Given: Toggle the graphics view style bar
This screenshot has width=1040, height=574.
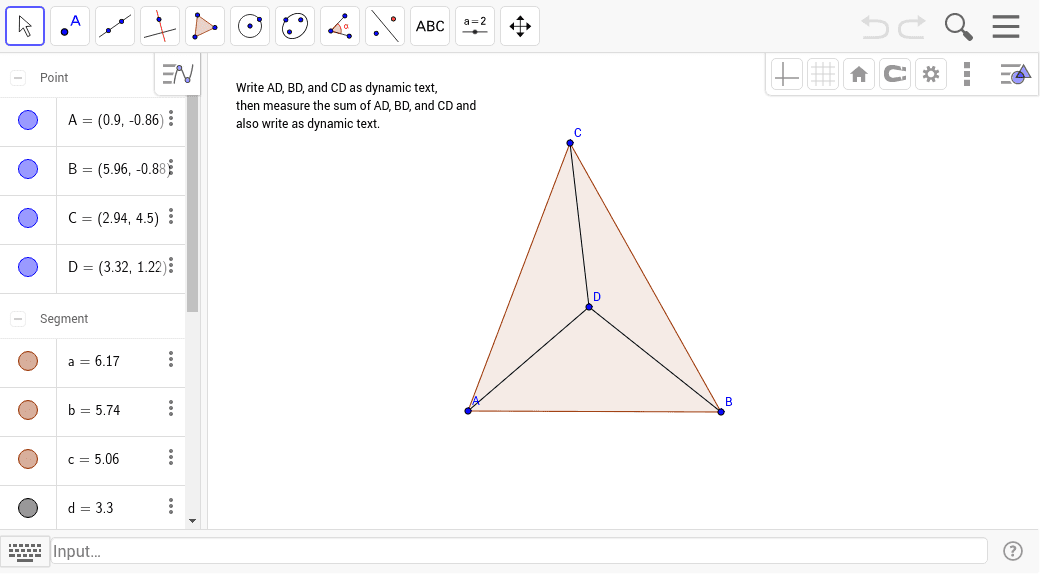Looking at the screenshot, I should coord(1015,74).
